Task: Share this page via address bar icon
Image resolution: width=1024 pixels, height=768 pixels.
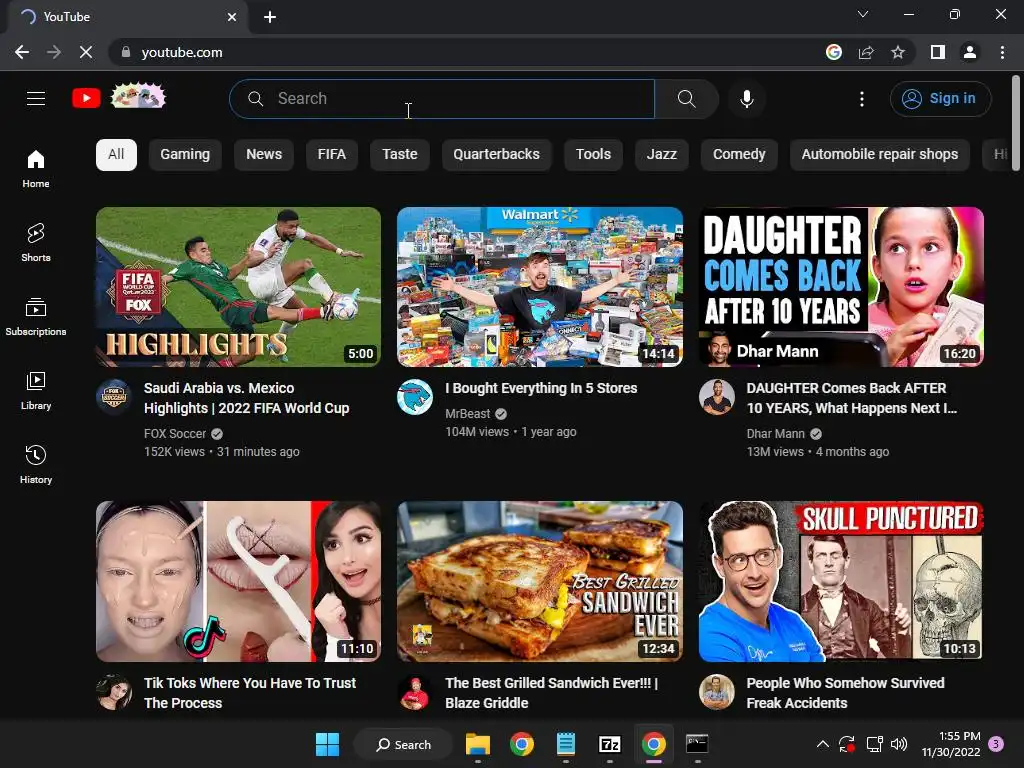Action: pos(866,52)
